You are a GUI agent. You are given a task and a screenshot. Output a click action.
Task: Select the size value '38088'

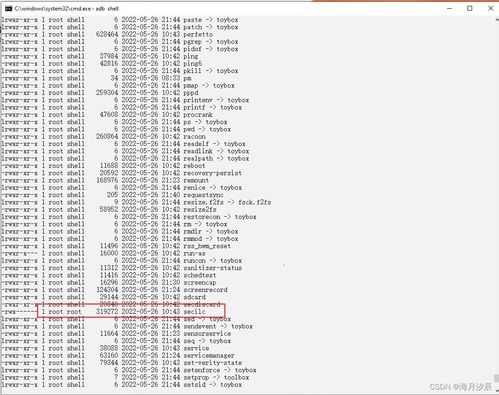pyautogui.click(x=109, y=348)
